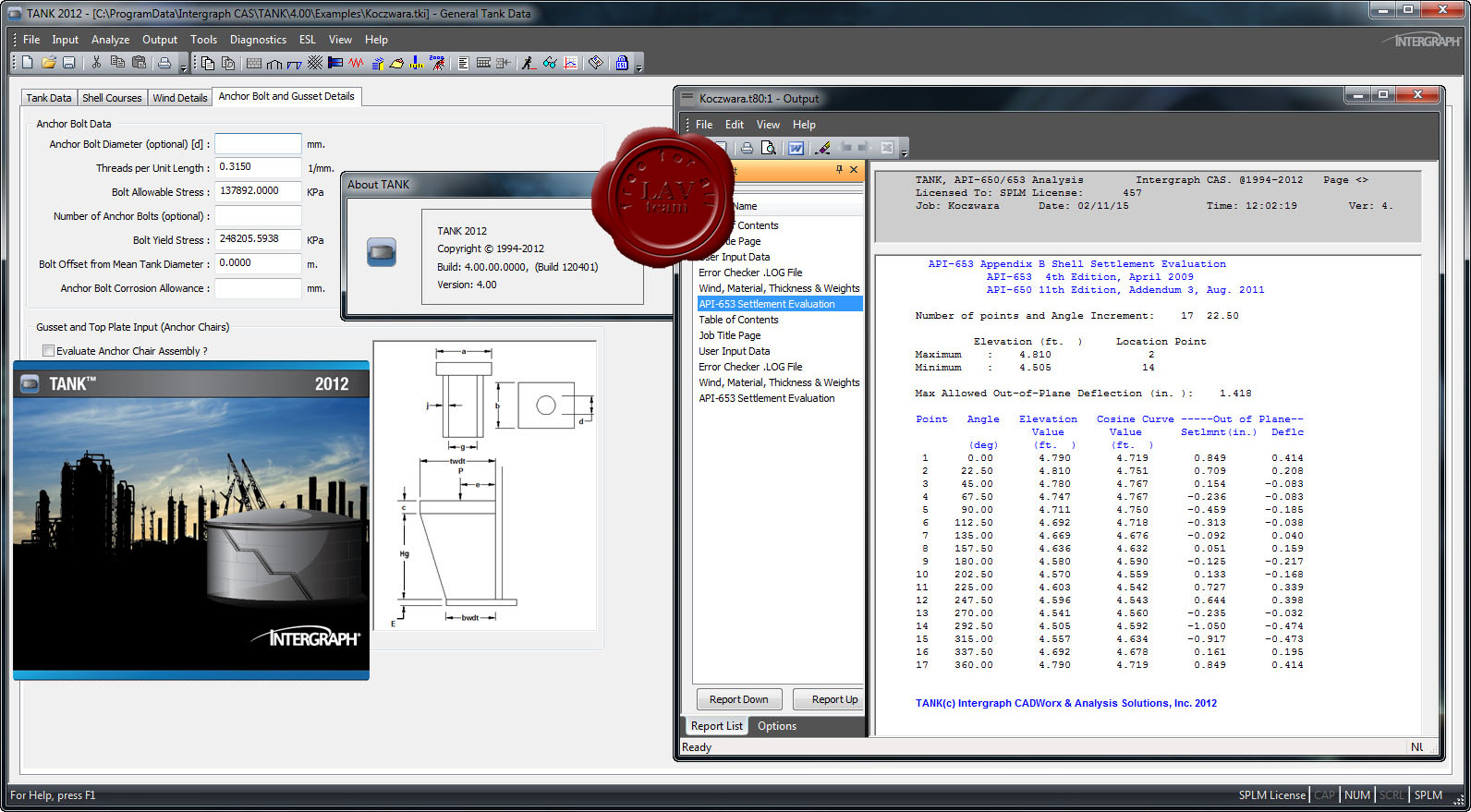Click the anchor chair gusset diagram
The width and height of the screenshot is (1471, 812).
[x=485, y=486]
